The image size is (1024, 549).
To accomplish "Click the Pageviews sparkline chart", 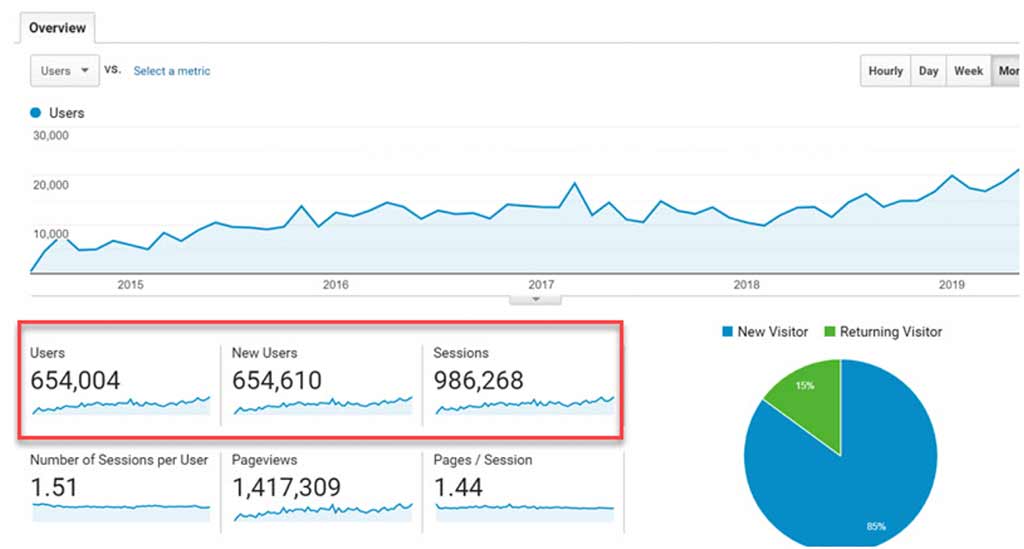I will (323, 511).
